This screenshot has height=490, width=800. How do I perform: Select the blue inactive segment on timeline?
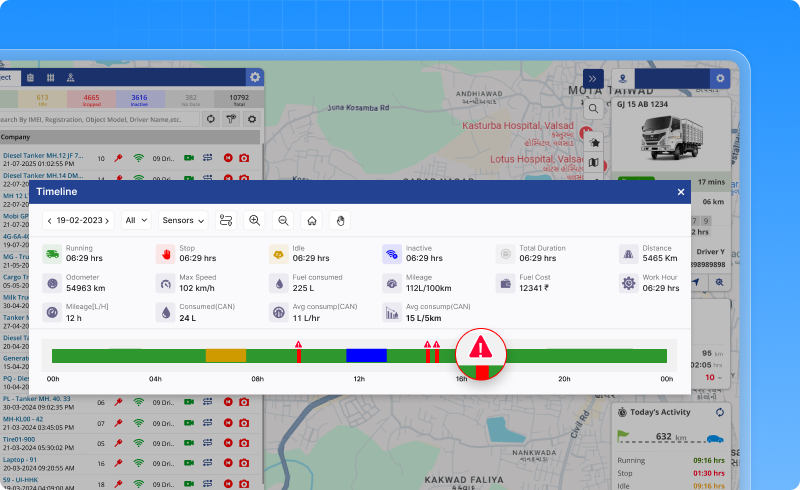coord(366,355)
